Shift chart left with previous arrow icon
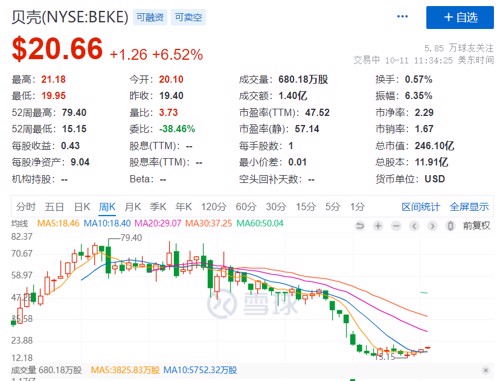 pos(414,226)
